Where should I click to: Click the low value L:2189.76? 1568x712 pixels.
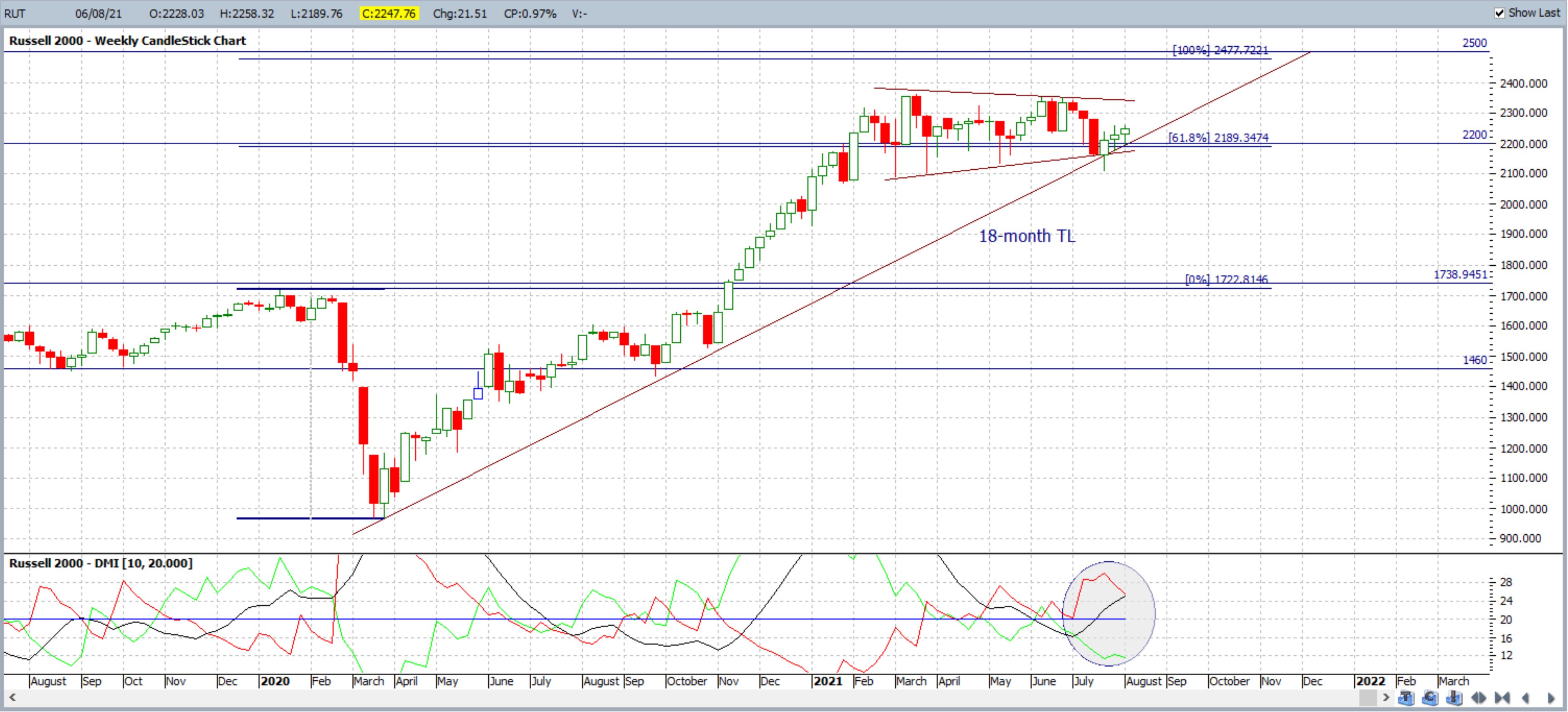pyautogui.click(x=316, y=13)
